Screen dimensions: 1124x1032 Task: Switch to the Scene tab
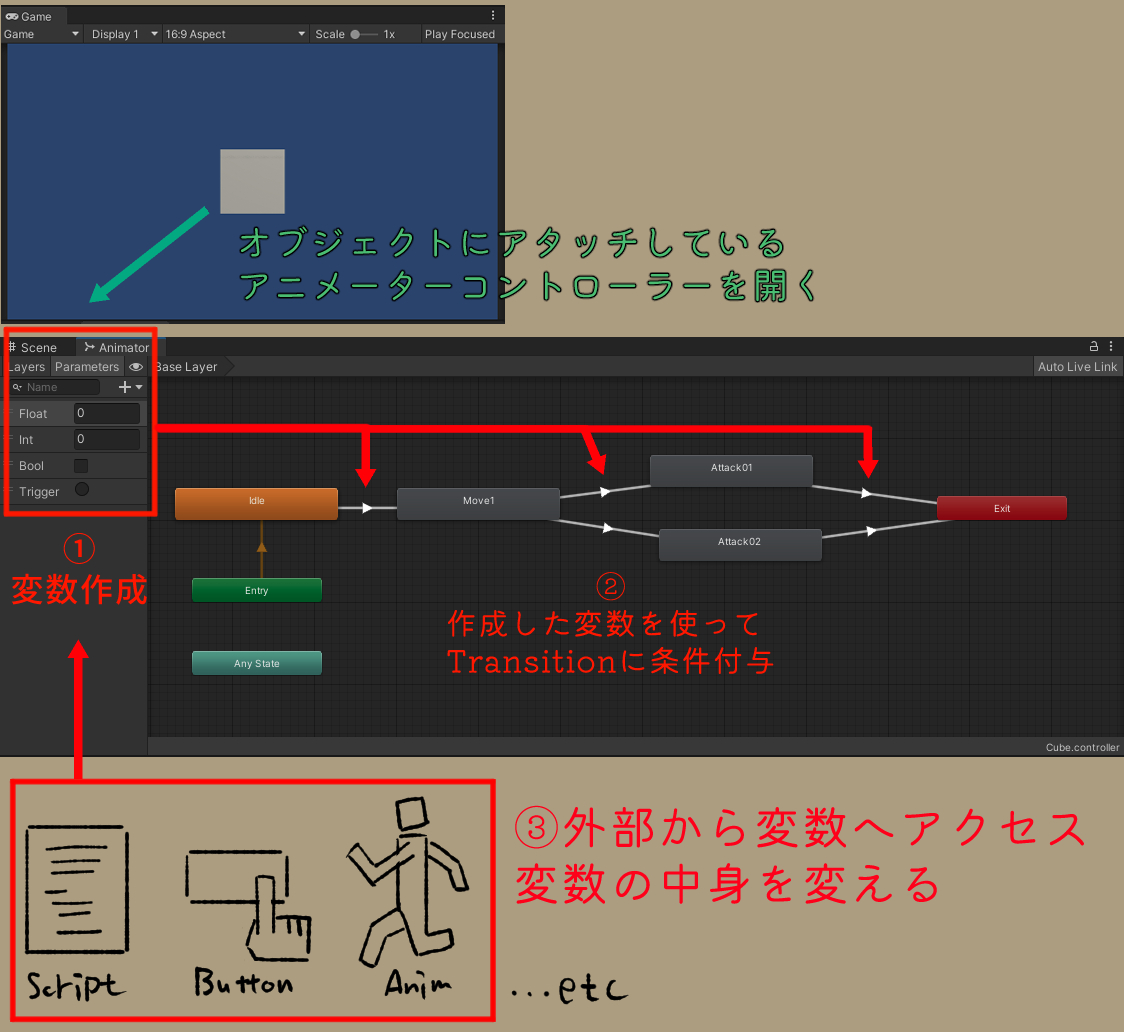tap(40, 347)
